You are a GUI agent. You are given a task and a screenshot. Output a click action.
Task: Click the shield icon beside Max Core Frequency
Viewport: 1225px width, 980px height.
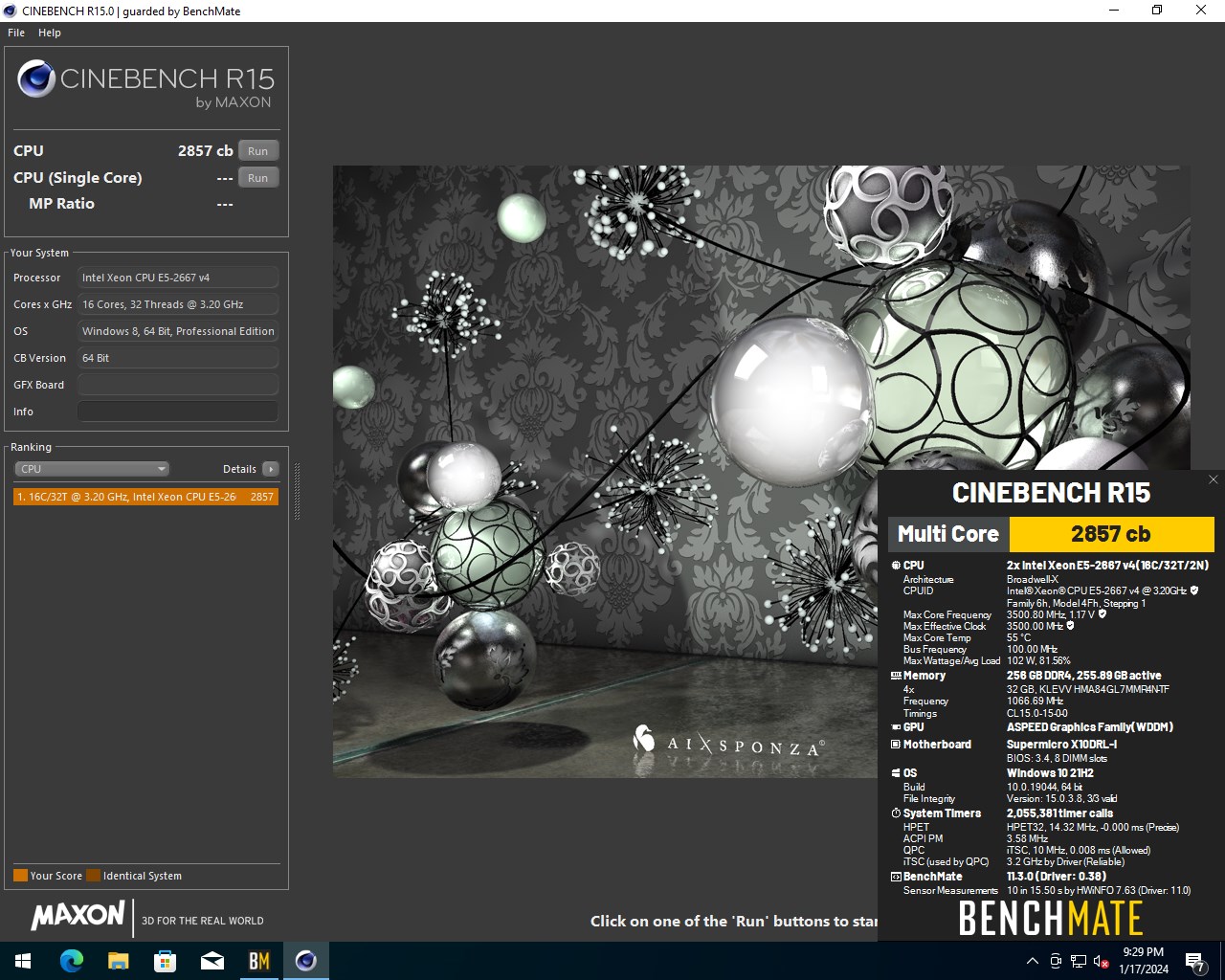(x=1102, y=614)
